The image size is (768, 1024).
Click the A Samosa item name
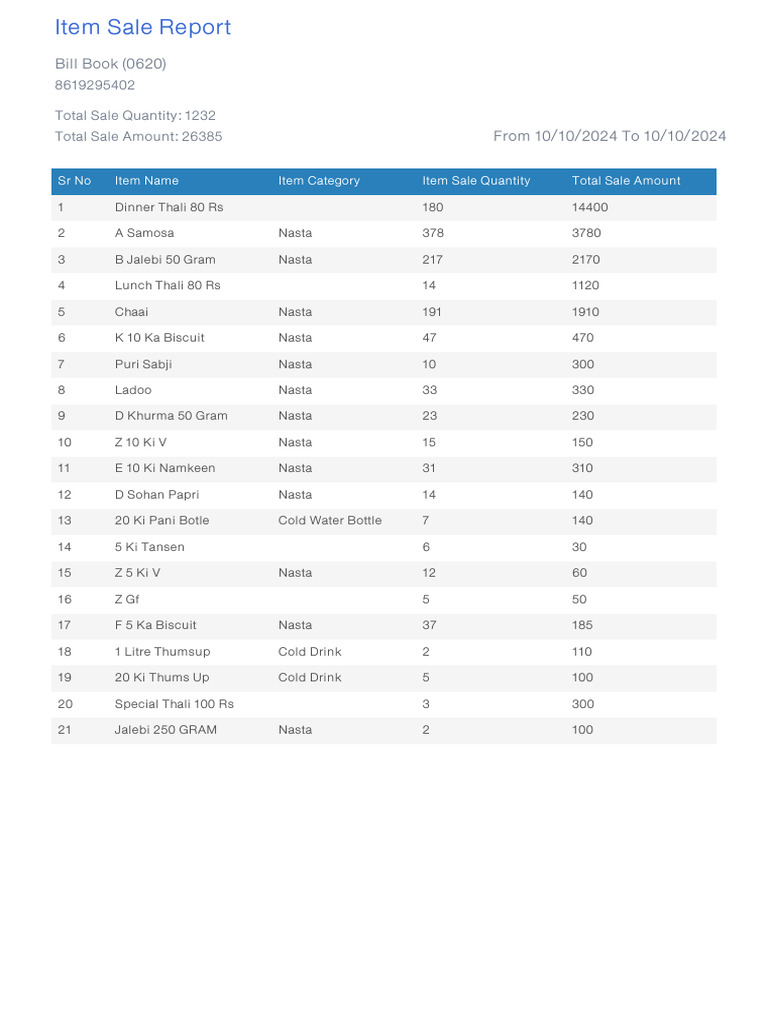tap(144, 233)
